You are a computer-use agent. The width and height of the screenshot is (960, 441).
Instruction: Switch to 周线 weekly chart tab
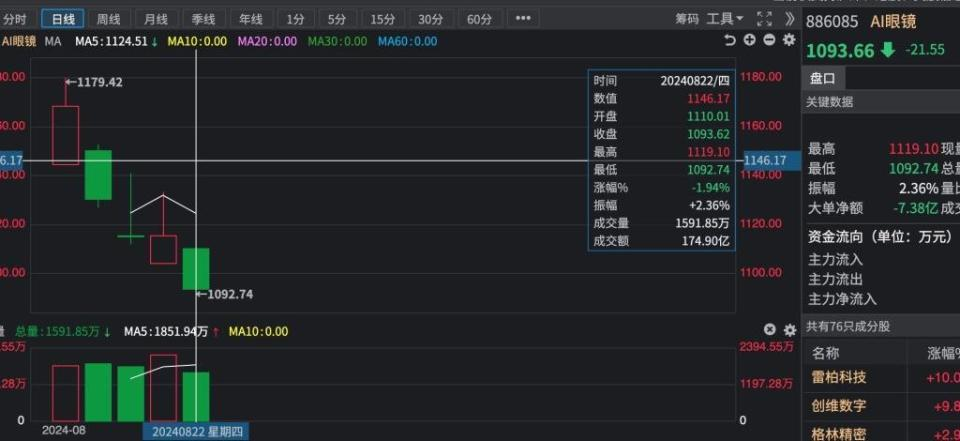click(108, 19)
